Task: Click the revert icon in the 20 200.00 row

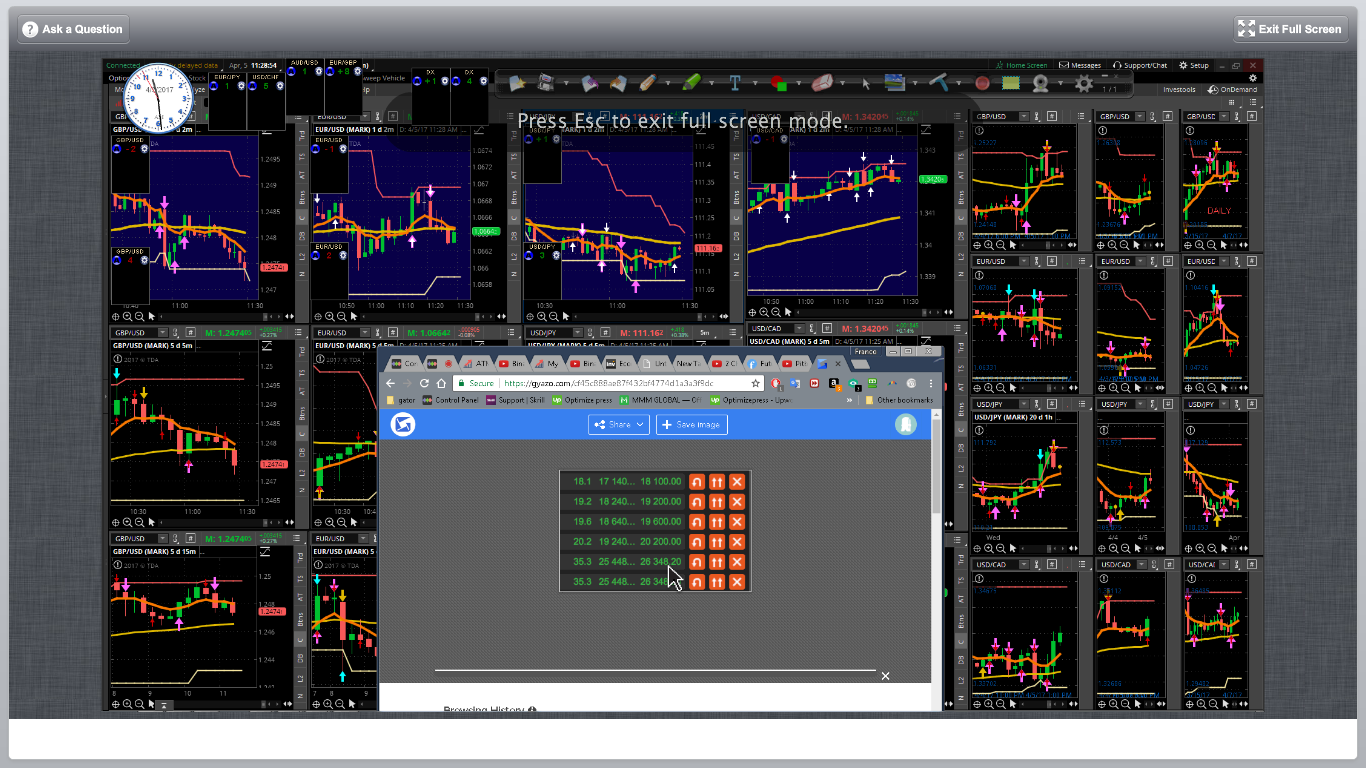Action: point(697,542)
